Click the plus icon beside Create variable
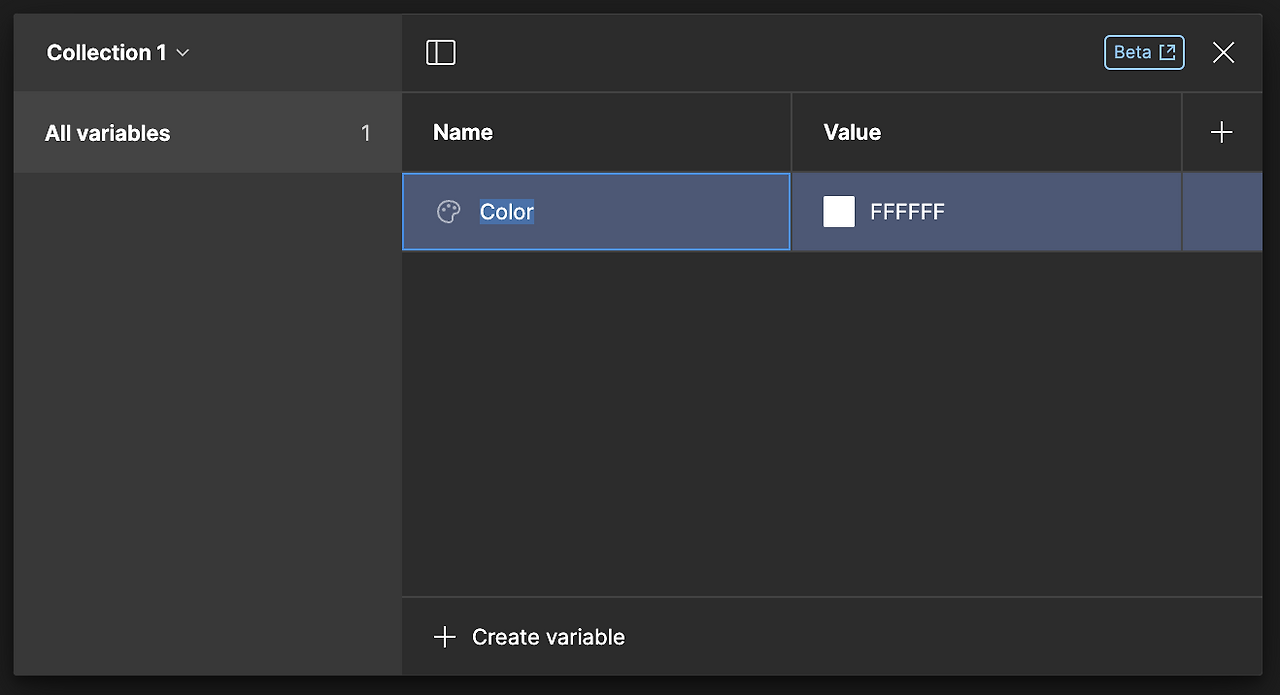 point(444,637)
